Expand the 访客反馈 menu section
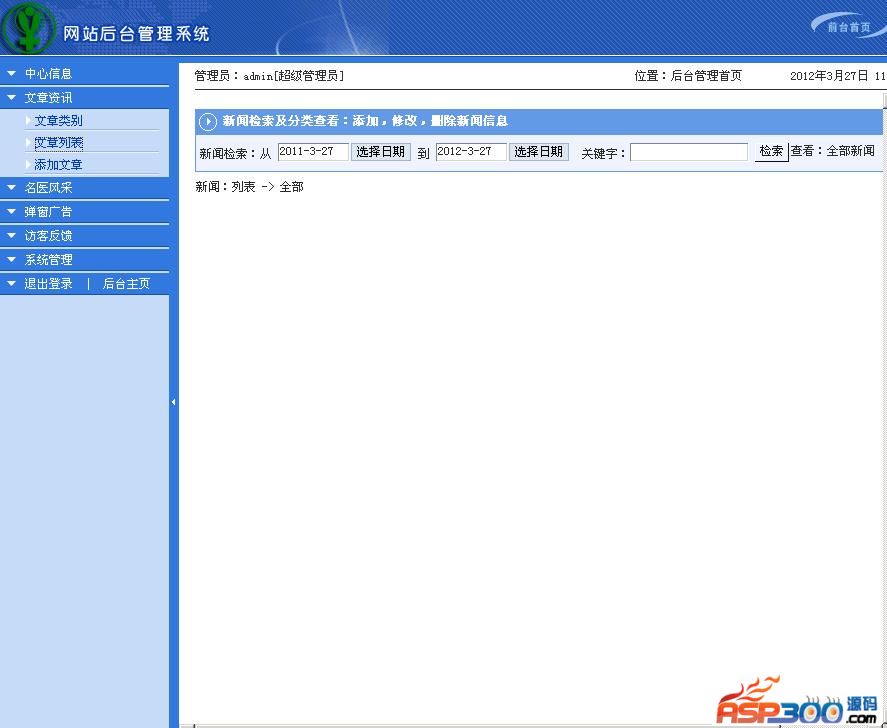Image resolution: width=887 pixels, height=728 pixels. point(48,236)
